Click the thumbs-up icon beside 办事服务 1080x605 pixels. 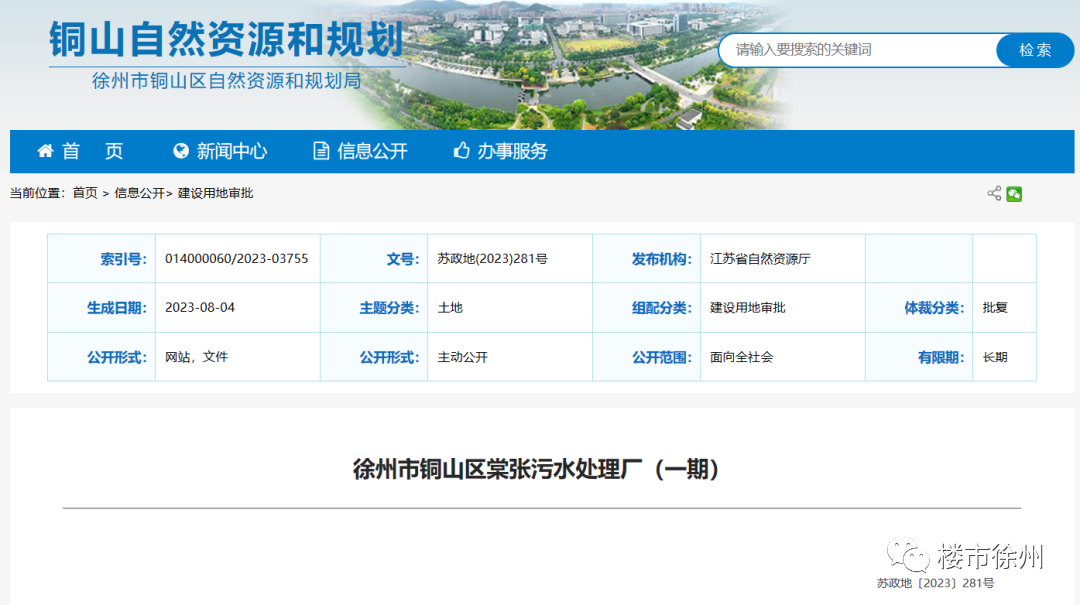[x=461, y=150]
